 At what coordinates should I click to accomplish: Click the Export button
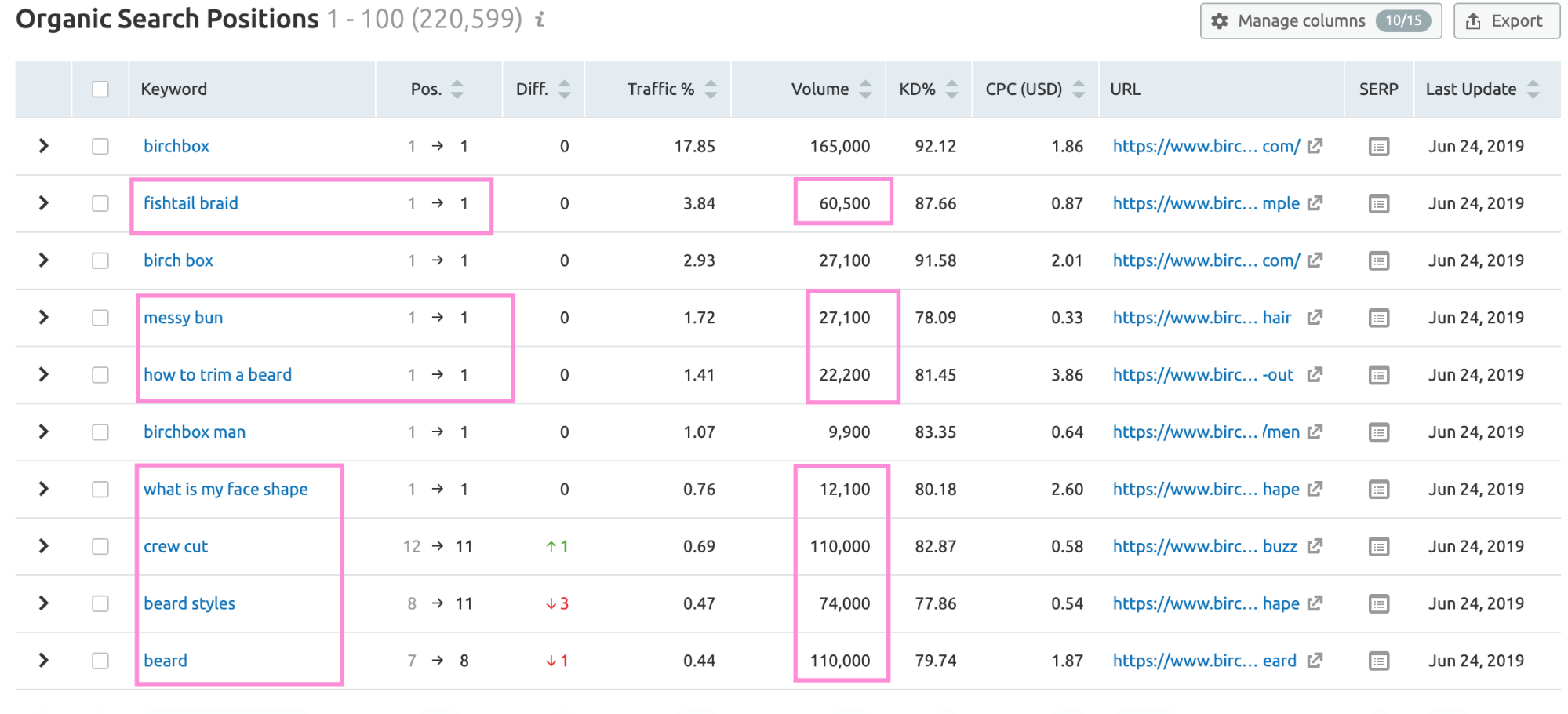click(1507, 21)
